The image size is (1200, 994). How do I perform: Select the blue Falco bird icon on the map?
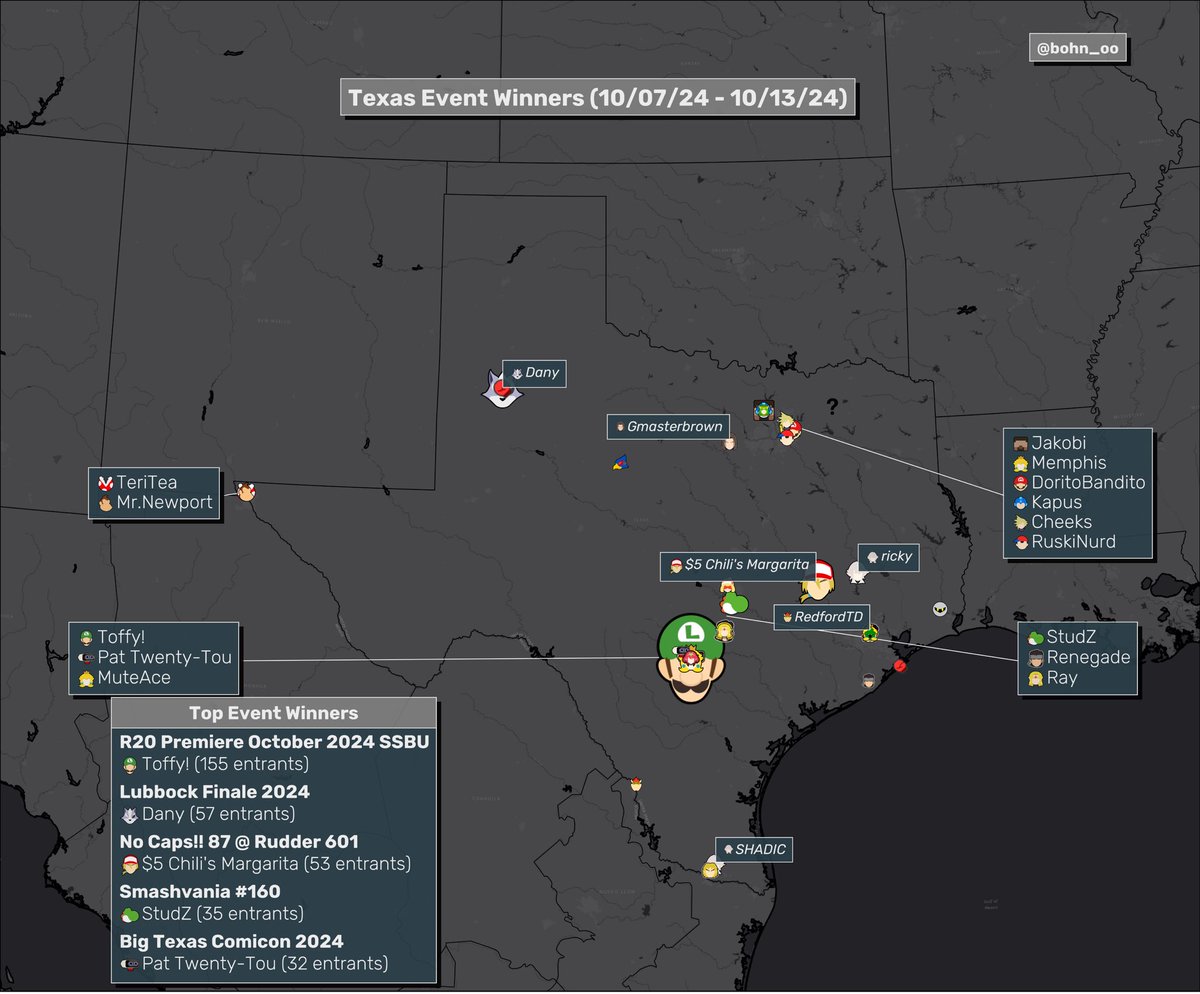pyautogui.click(x=621, y=461)
